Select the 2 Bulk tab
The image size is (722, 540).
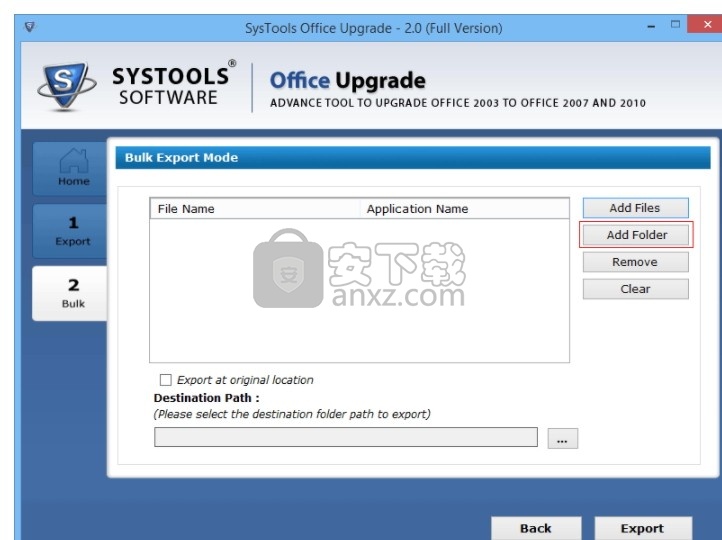coord(70,293)
